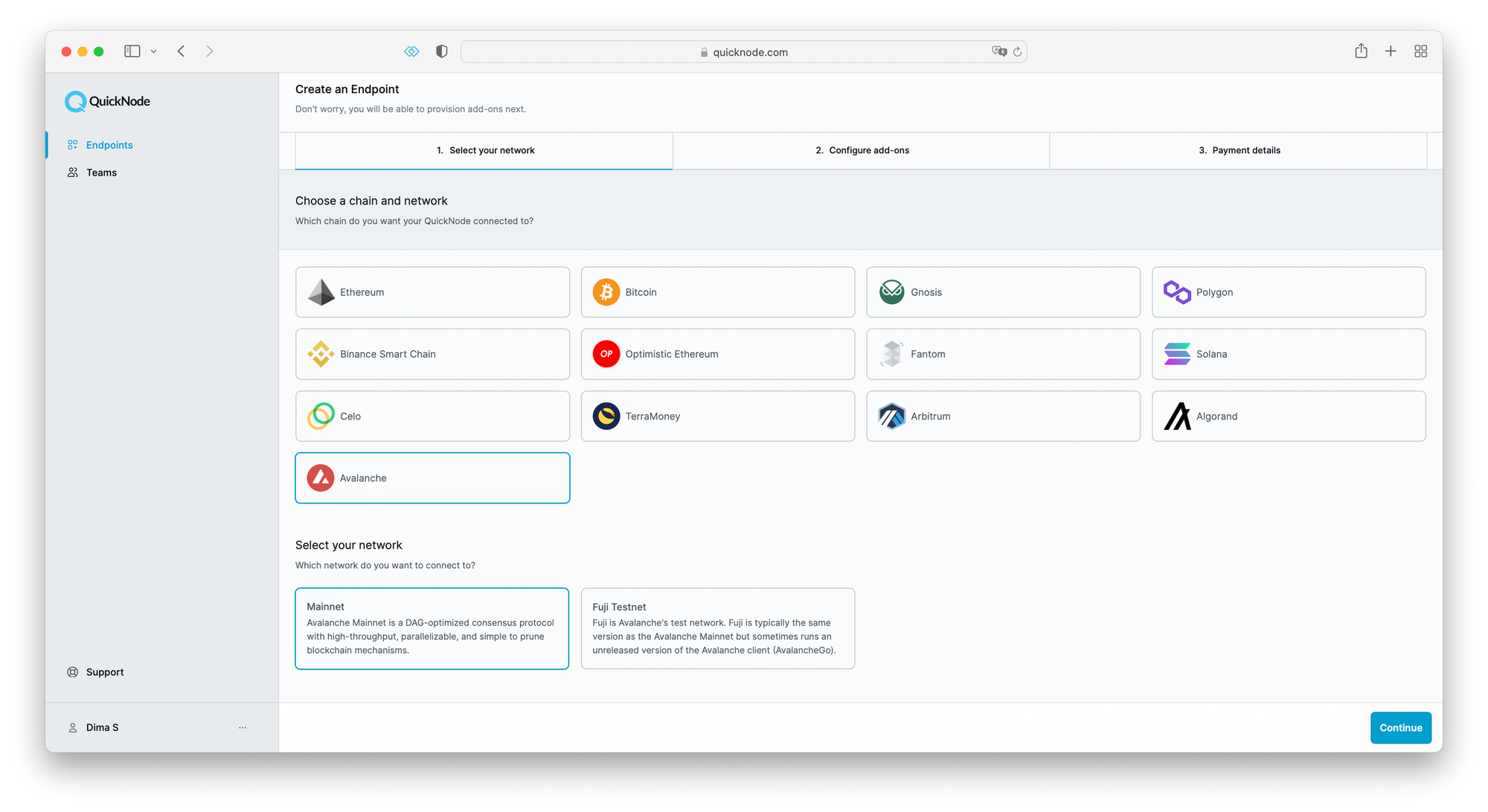Image resolution: width=1488 pixels, height=812 pixels.
Task: Pick the Polygon chain icon
Action: click(x=1177, y=292)
